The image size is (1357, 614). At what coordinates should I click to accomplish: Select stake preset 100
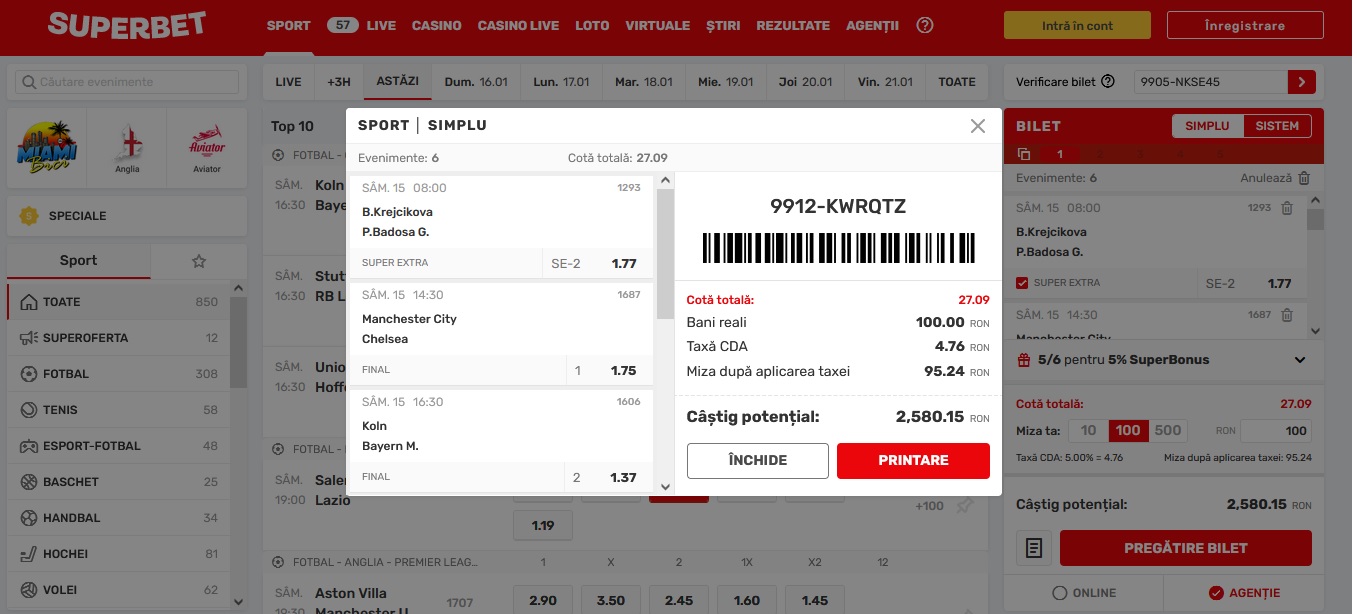tap(1128, 431)
